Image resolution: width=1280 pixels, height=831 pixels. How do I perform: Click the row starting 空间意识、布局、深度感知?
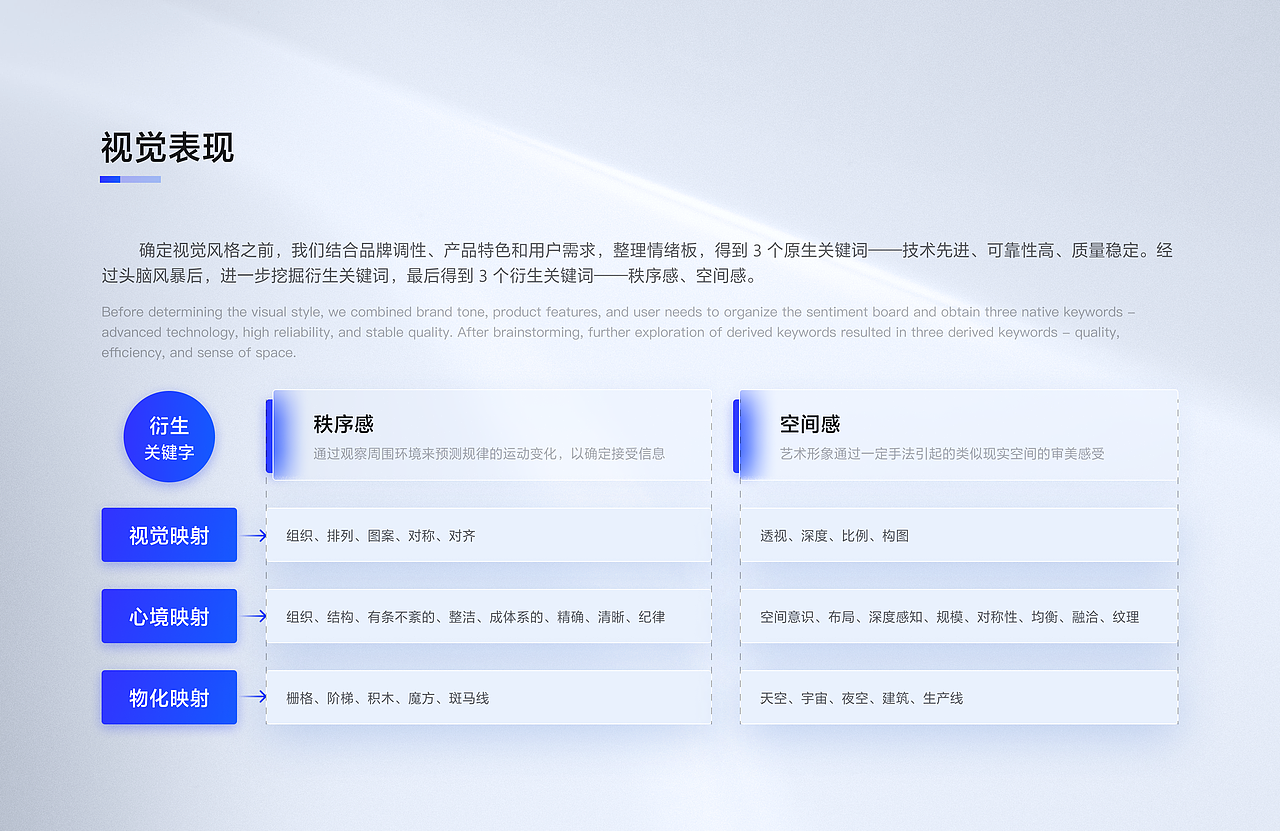[959, 616]
